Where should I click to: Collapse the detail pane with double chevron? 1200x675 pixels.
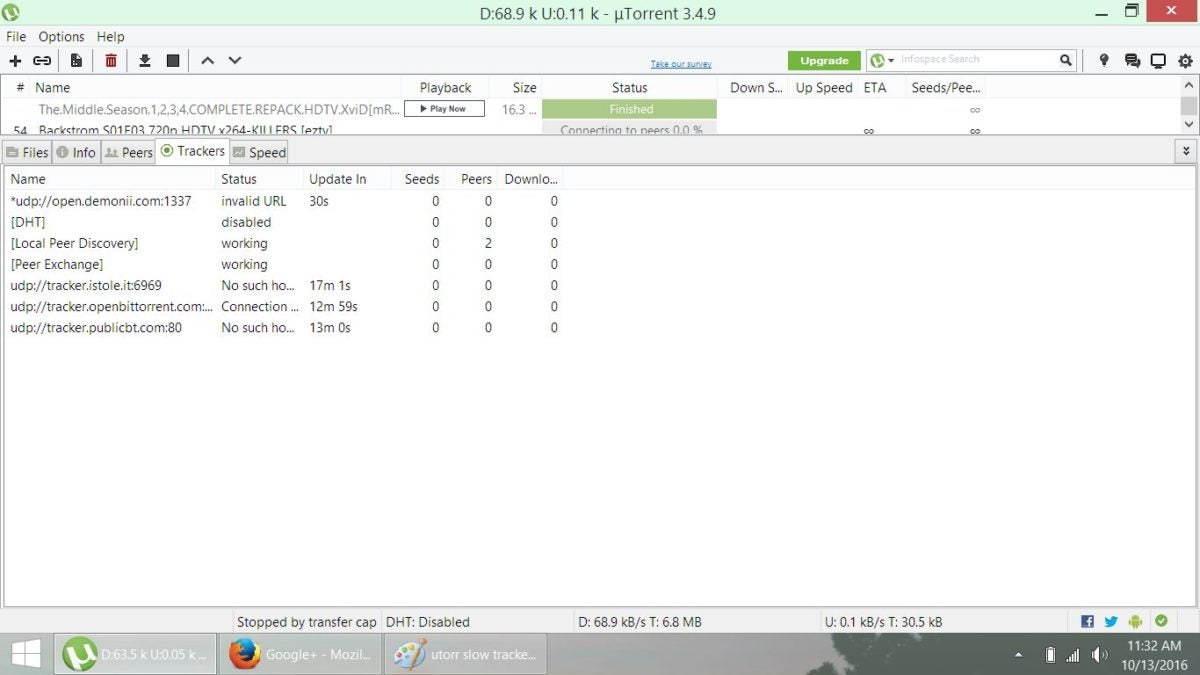[1187, 152]
